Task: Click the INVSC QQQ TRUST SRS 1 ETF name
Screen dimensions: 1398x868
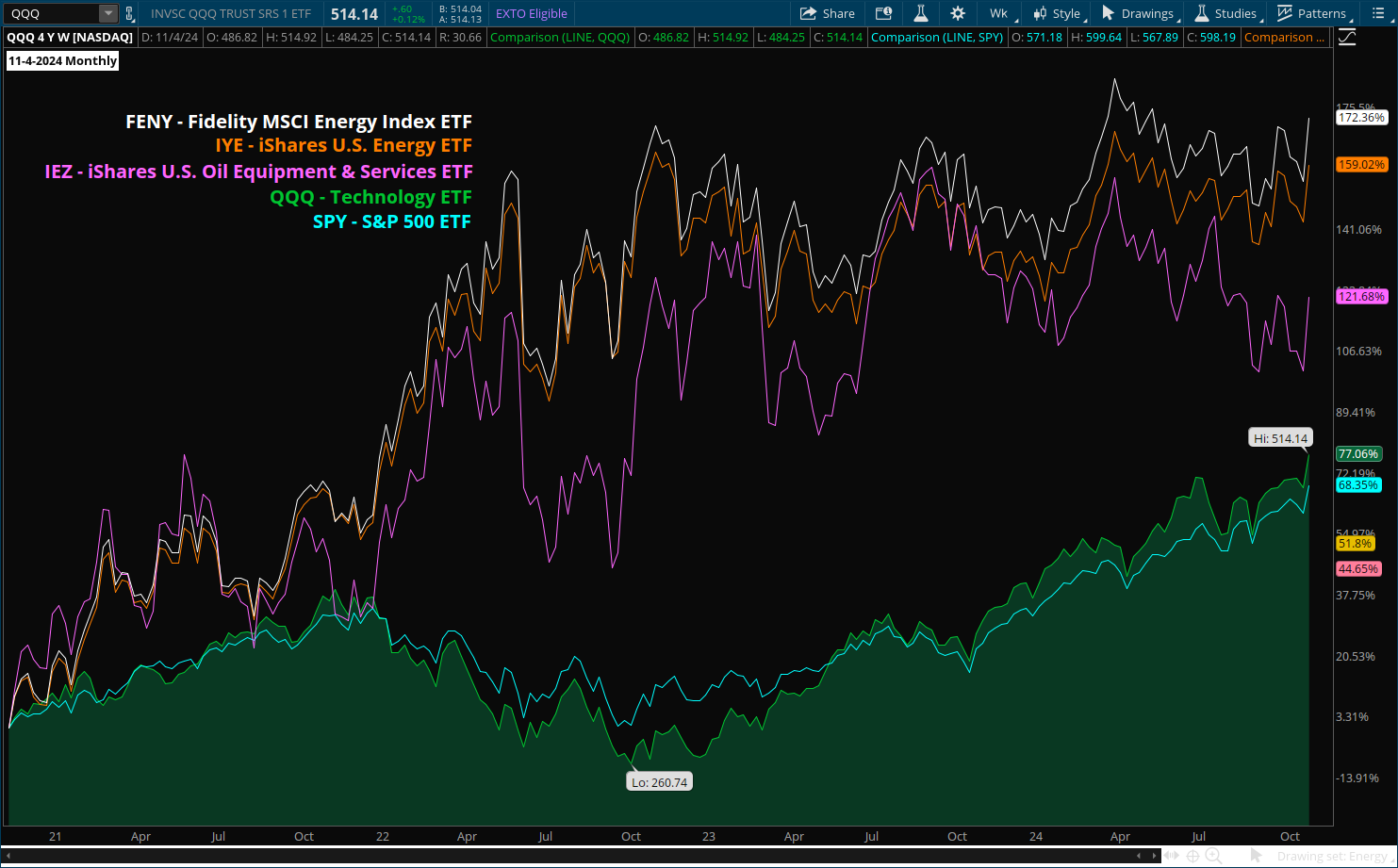Action: point(231,13)
